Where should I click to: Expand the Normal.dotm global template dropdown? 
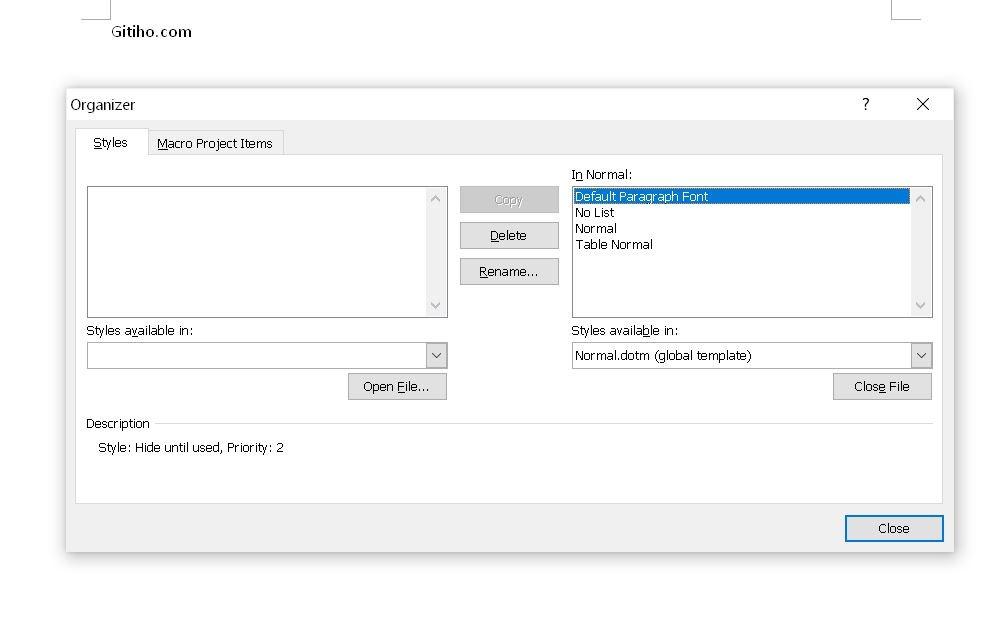pos(921,355)
